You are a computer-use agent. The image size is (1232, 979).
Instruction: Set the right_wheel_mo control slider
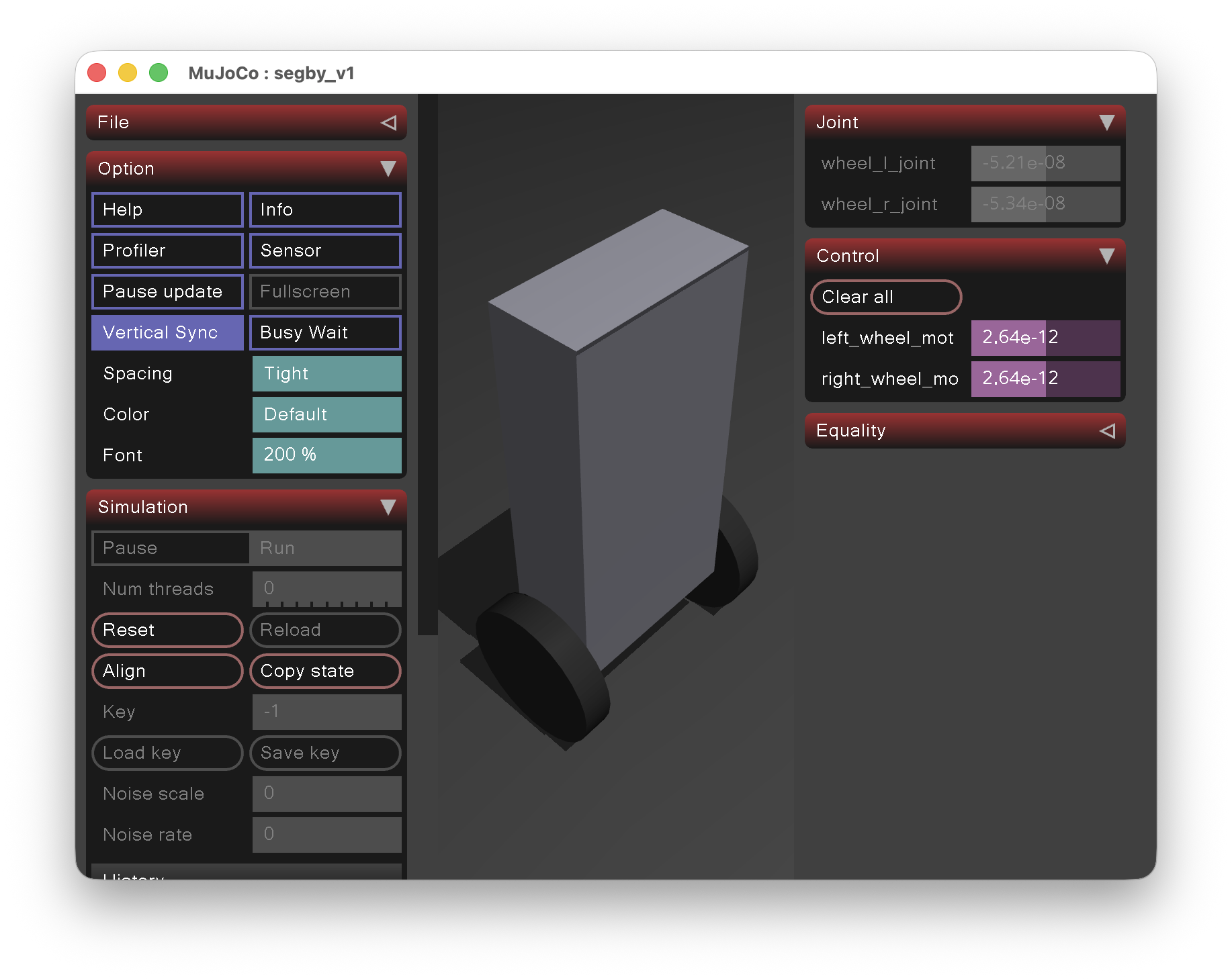point(1045,379)
